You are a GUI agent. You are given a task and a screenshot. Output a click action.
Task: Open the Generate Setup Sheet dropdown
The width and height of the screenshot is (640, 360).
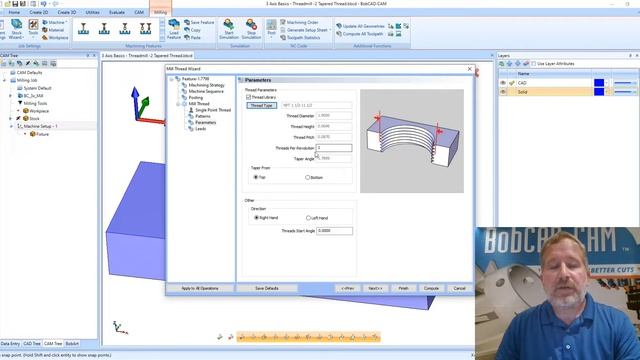tap(330, 30)
